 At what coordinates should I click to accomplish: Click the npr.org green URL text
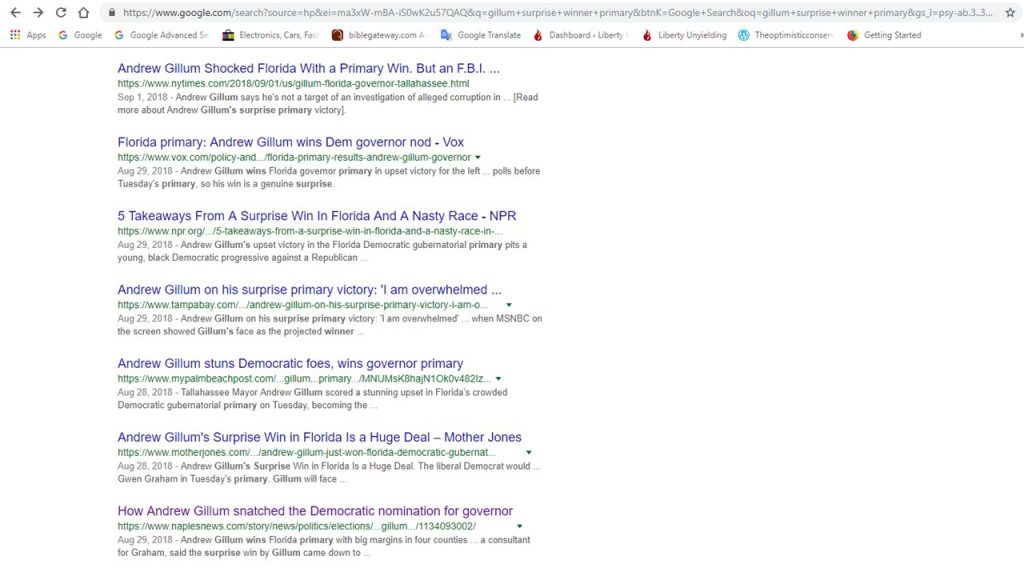coord(310,231)
